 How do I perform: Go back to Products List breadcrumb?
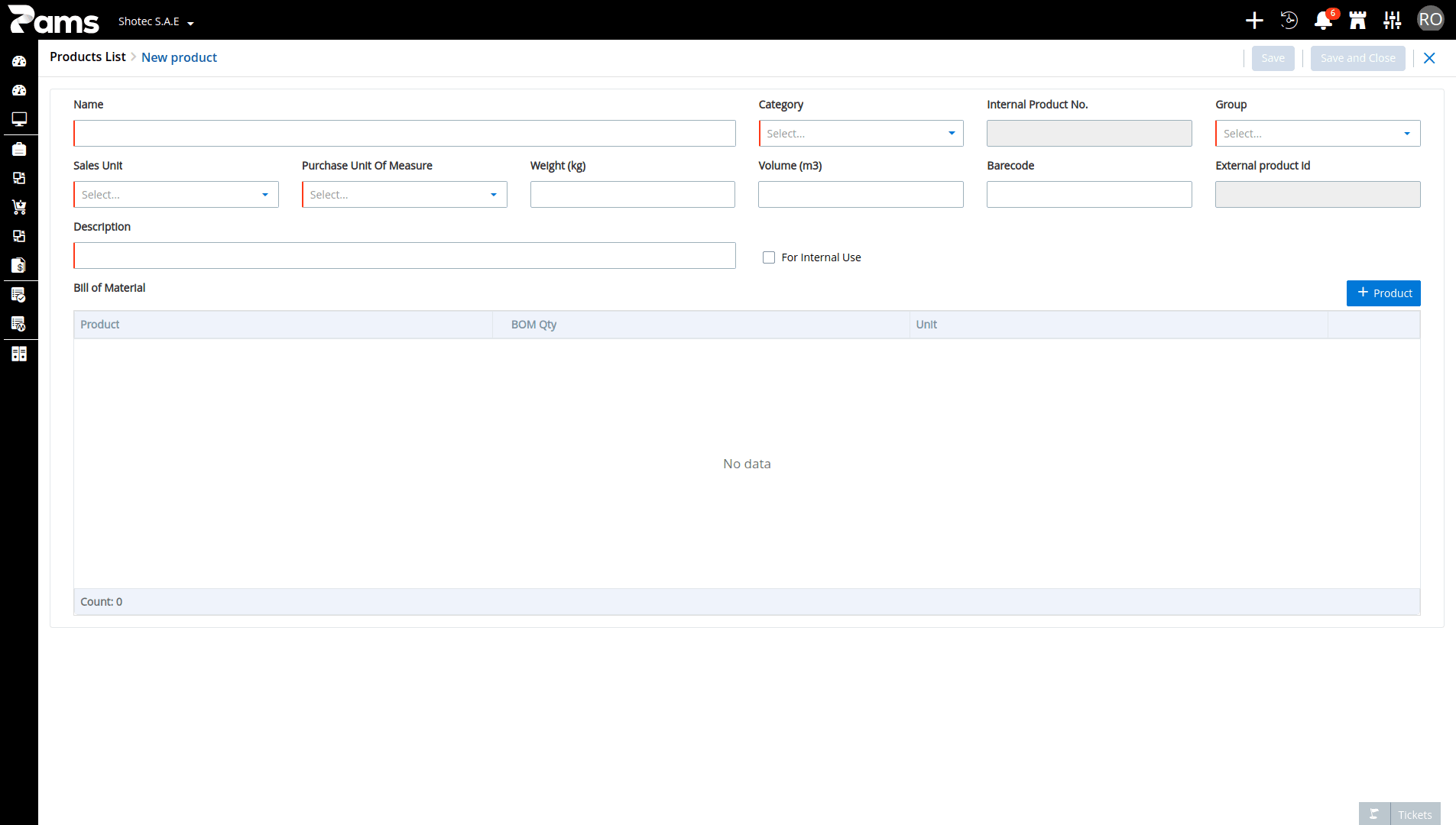pyautogui.click(x=88, y=57)
